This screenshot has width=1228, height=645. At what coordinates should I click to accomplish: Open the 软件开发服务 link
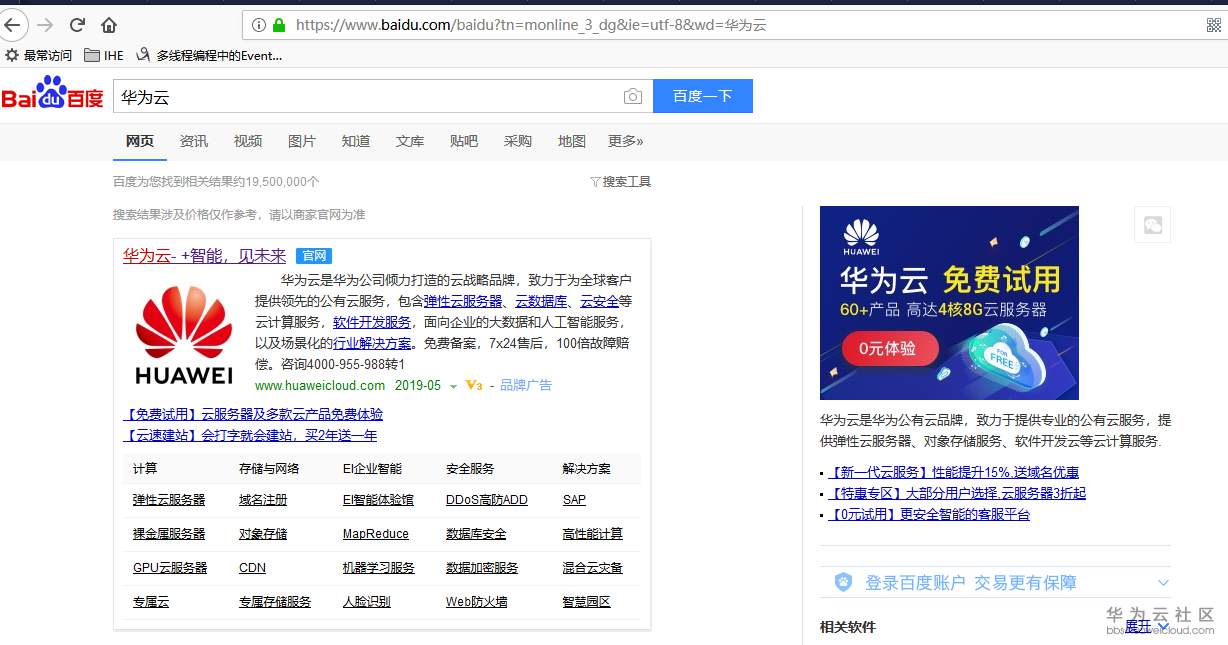click(372, 322)
